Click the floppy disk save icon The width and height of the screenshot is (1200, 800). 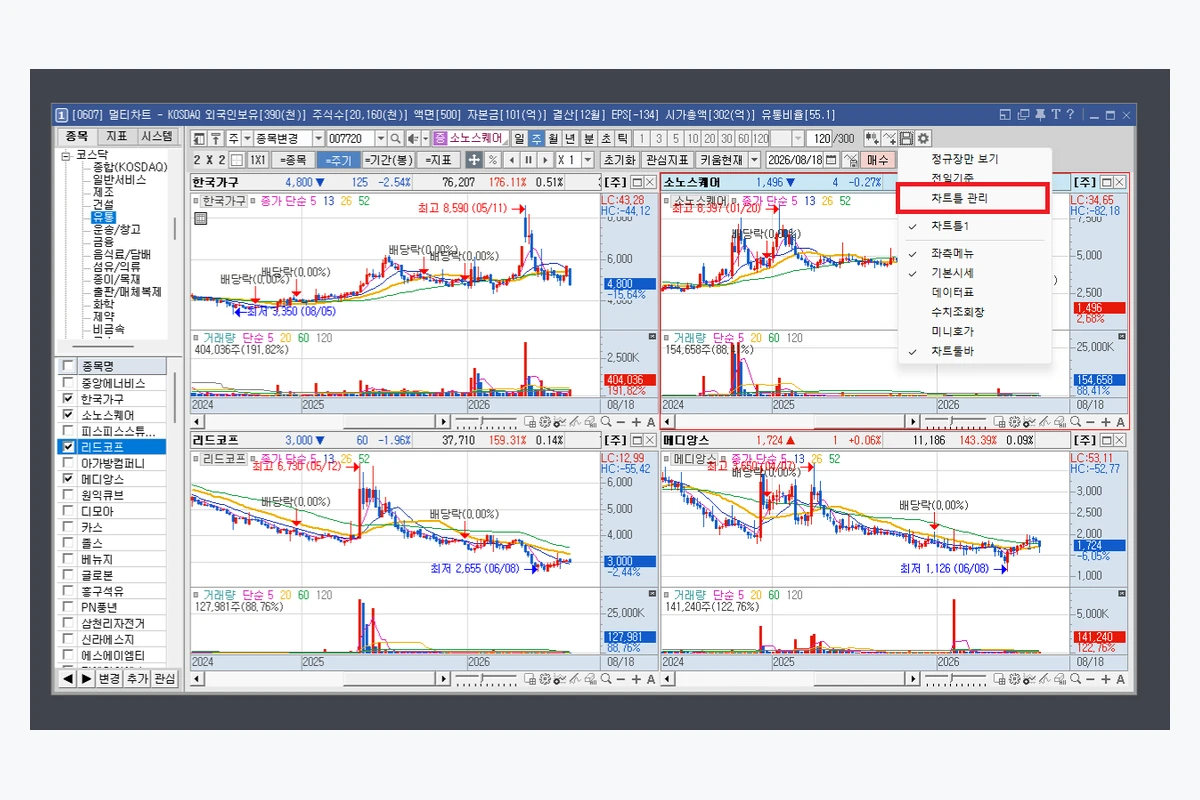(x=906, y=139)
